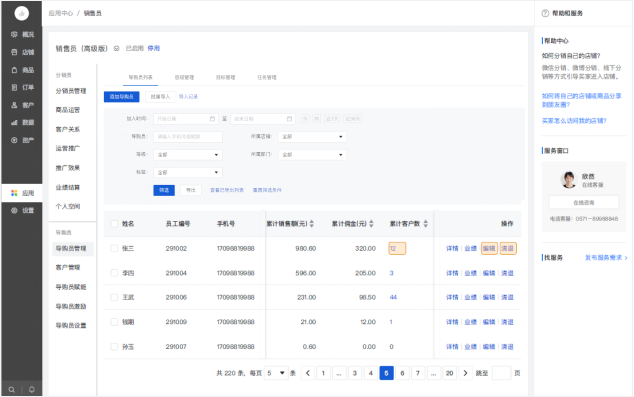Tick the checkbox for employee 291009
This screenshot has height=397, width=634.
[x=114, y=322]
